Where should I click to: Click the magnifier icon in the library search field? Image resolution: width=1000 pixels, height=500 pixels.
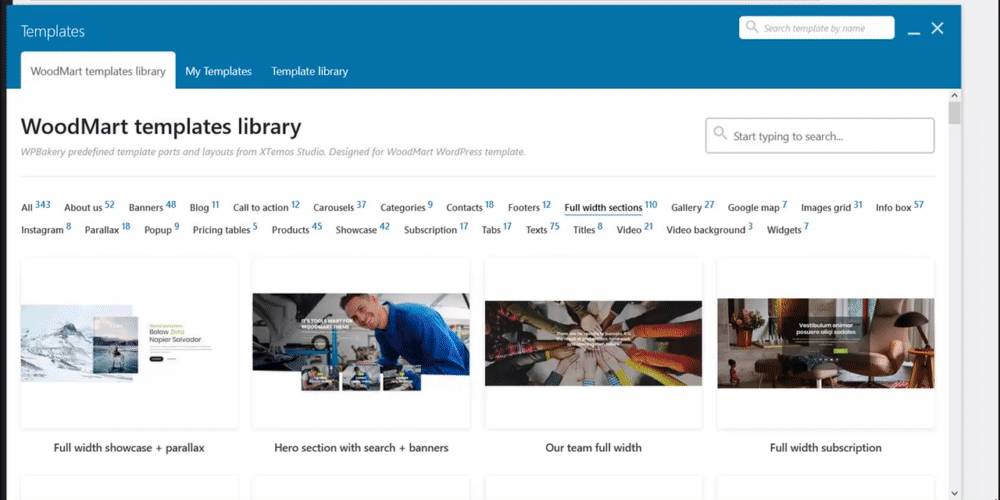point(720,133)
